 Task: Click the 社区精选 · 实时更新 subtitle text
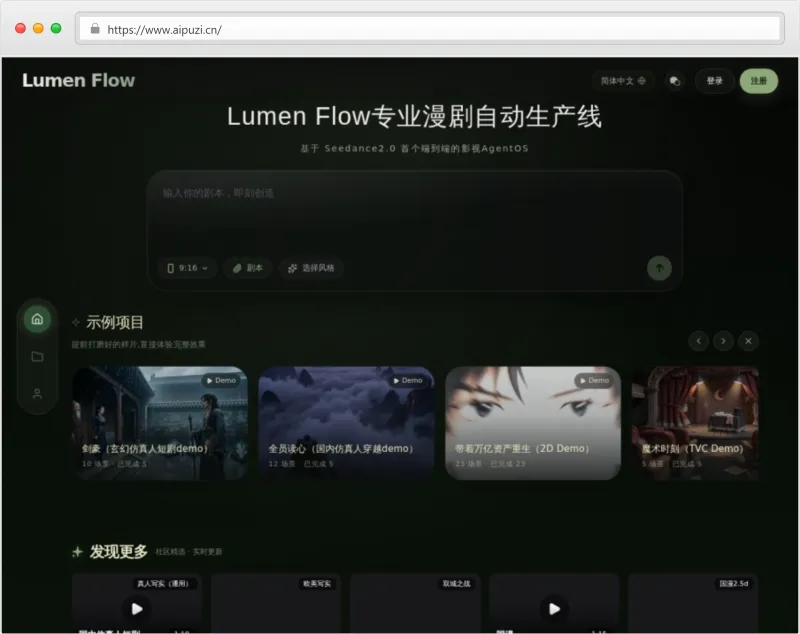point(189,552)
